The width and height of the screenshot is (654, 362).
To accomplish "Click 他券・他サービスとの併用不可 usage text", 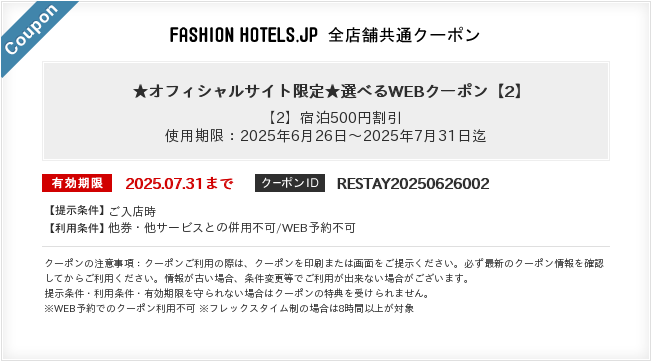I will point(192,228).
